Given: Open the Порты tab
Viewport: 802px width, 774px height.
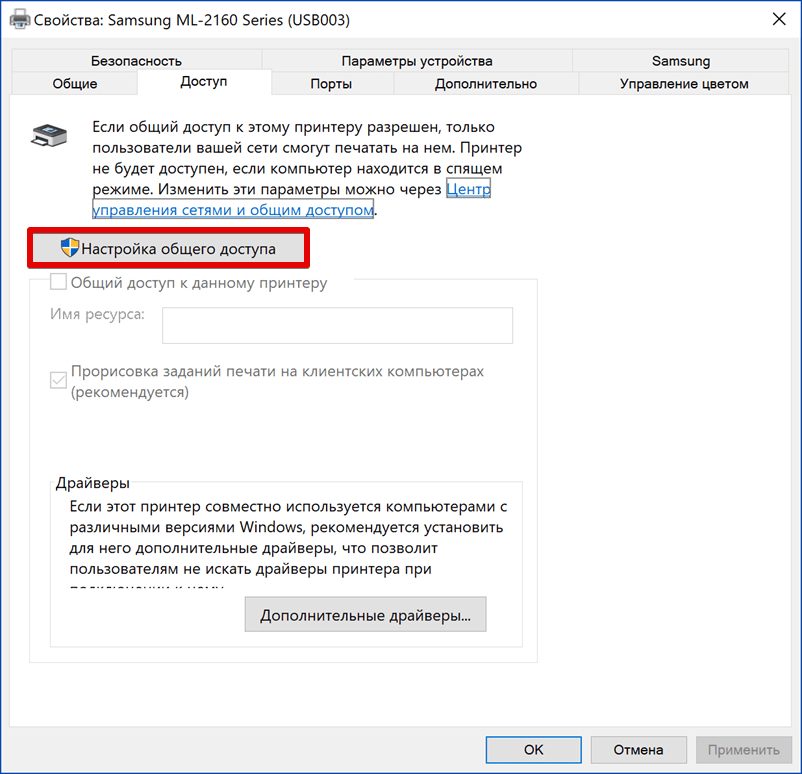Looking at the screenshot, I should click(331, 83).
